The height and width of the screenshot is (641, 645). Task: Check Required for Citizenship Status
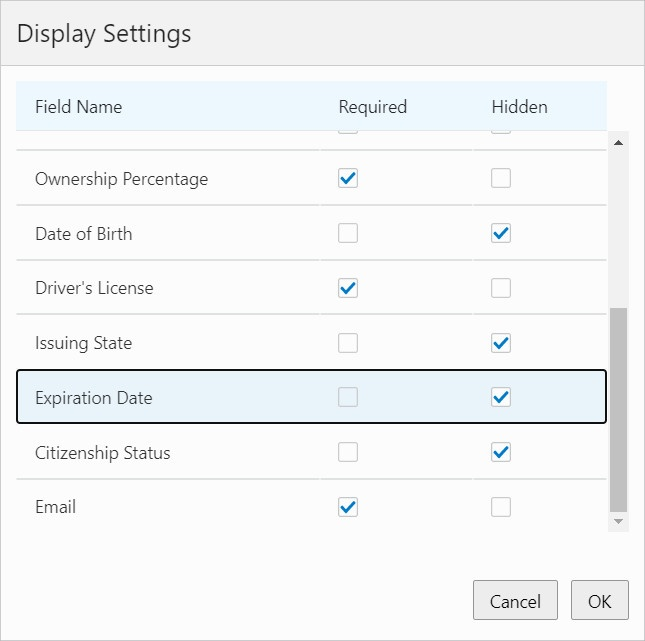tap(348, 452)
